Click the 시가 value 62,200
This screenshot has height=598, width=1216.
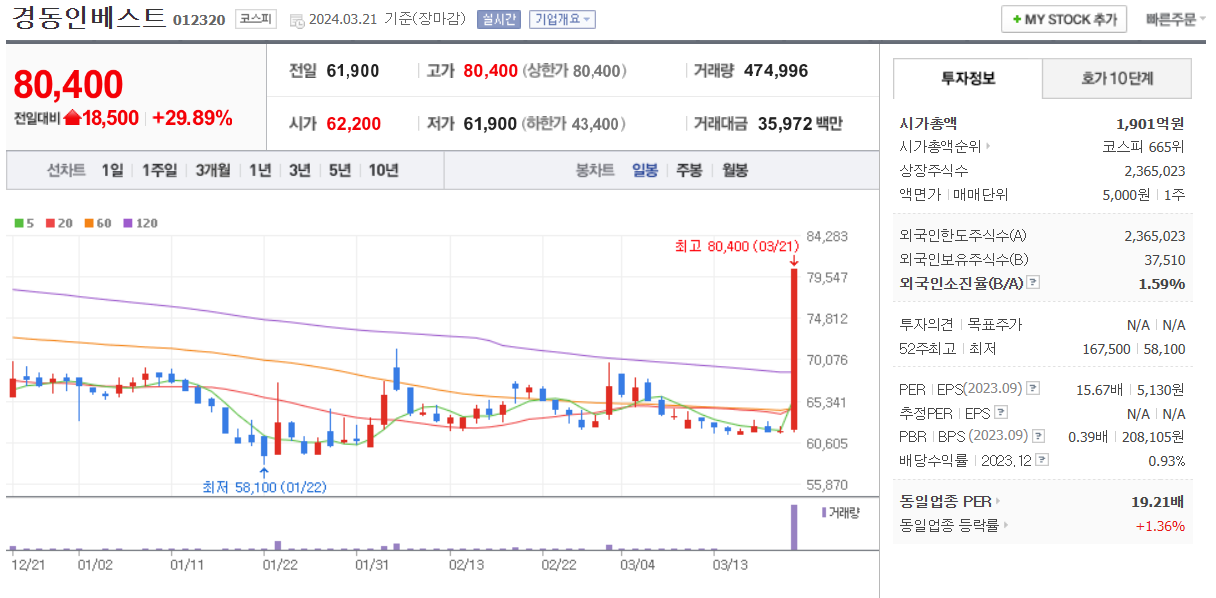click(353, 124)
